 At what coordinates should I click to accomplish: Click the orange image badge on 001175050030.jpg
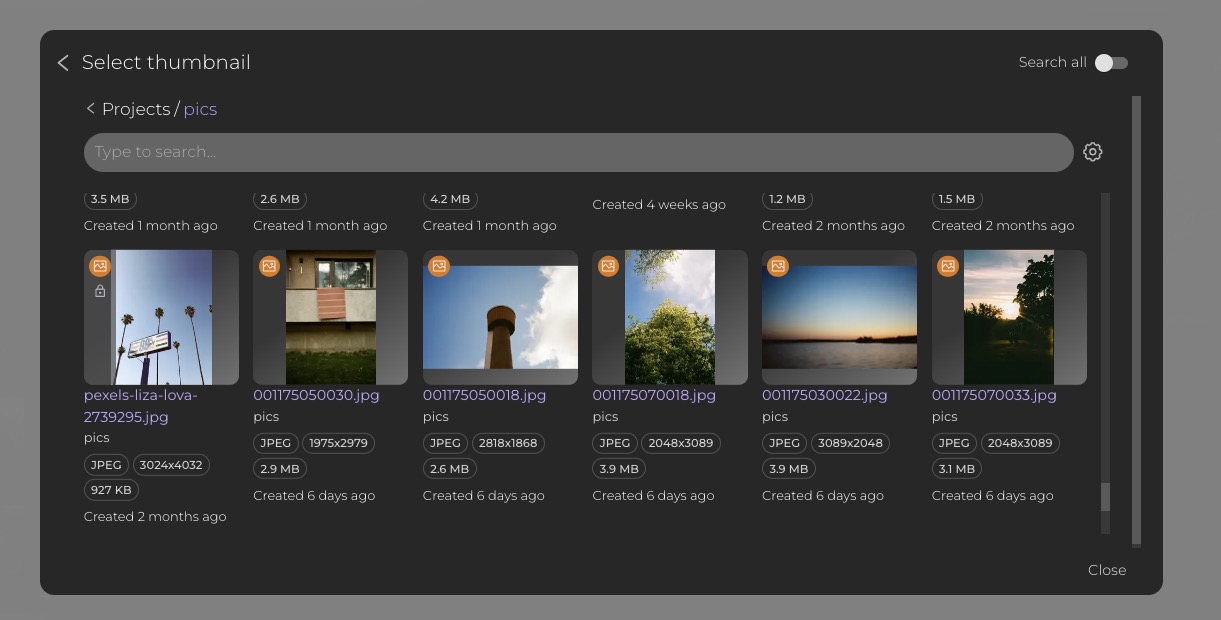pyautogui.click(x=269, y=266)
